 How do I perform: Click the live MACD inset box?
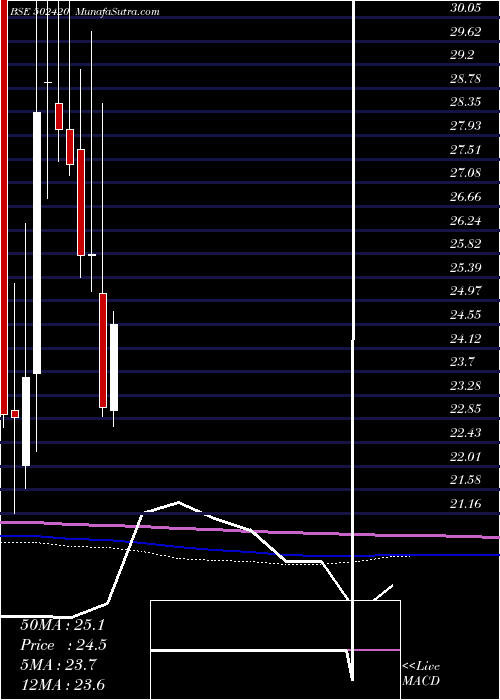(275, 650)
